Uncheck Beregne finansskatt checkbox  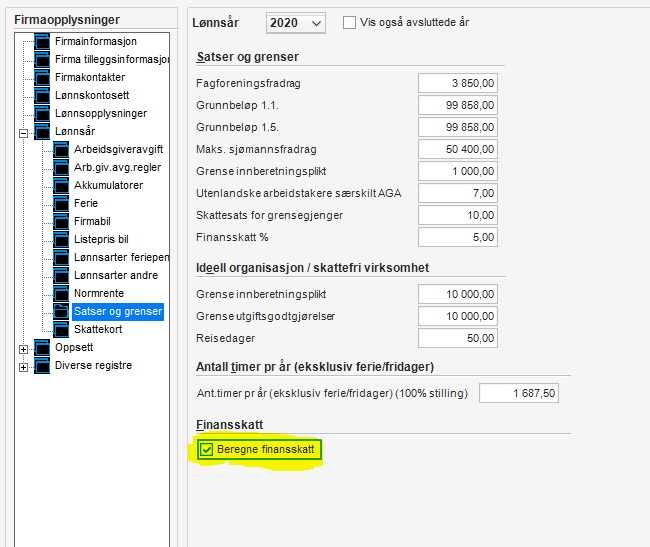206,450
